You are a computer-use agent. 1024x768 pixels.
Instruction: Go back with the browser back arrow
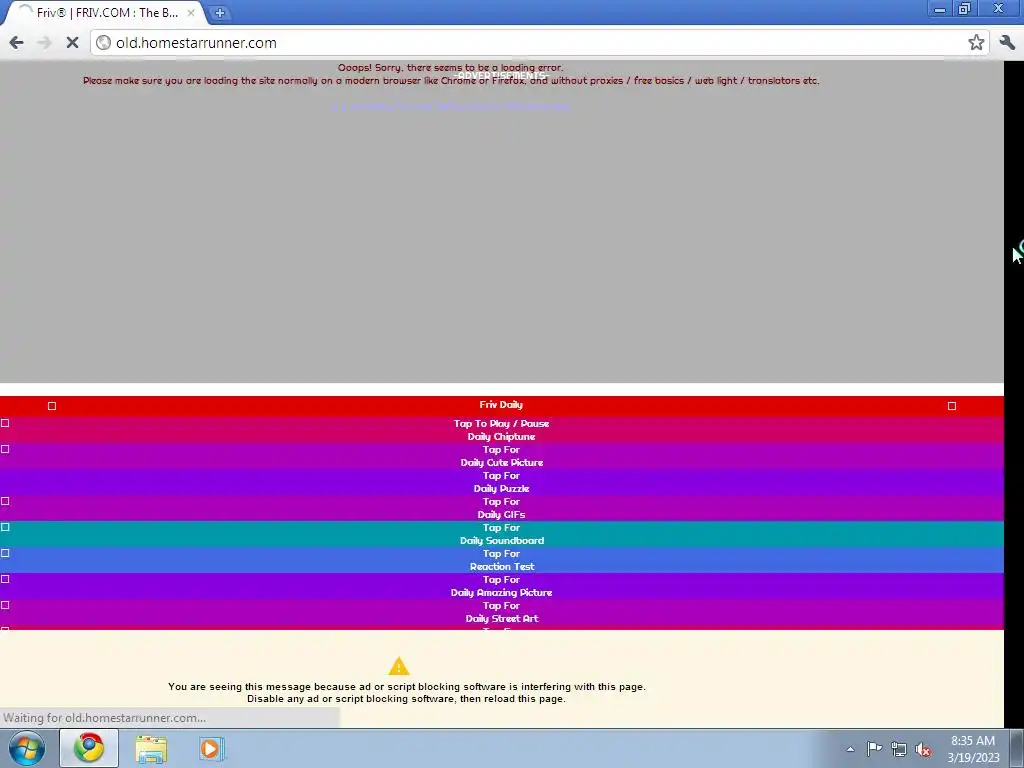(x=16, y=43)
